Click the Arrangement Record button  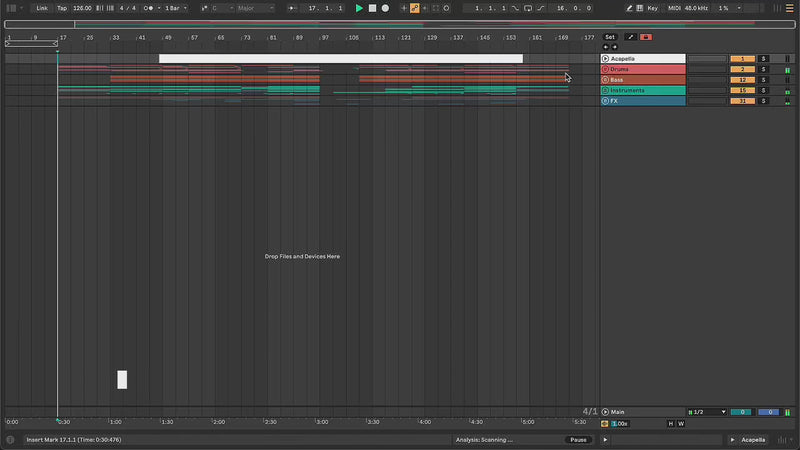coord(385,8)
